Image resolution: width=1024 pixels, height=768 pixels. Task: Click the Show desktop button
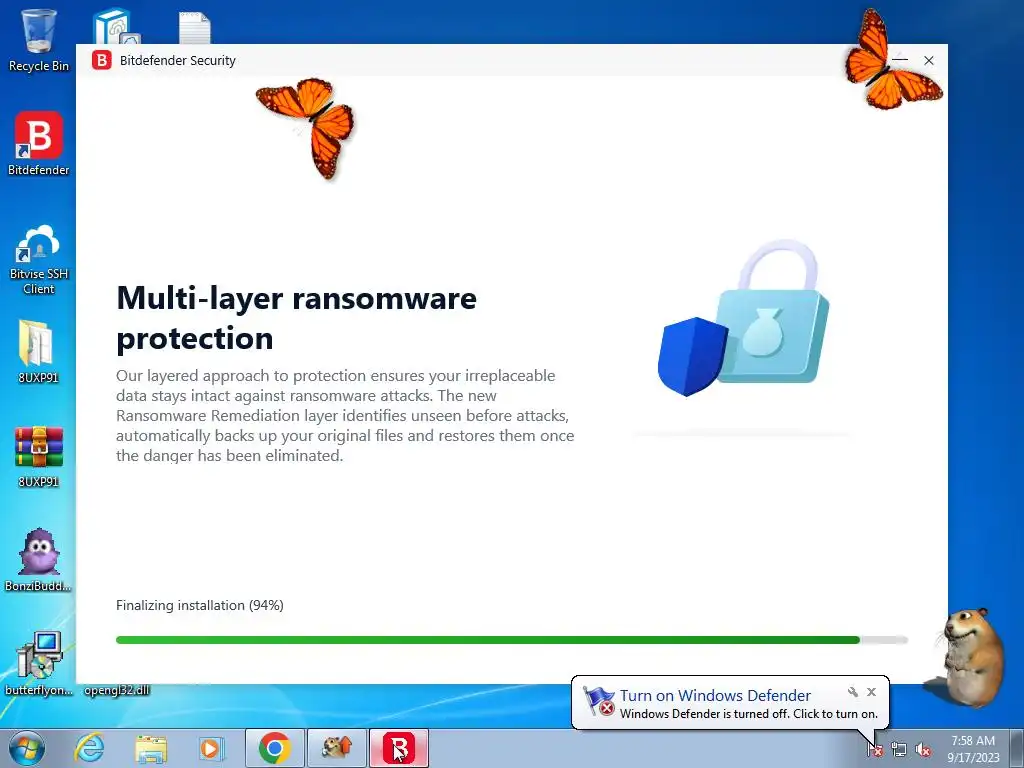[x=1017, y=748]
